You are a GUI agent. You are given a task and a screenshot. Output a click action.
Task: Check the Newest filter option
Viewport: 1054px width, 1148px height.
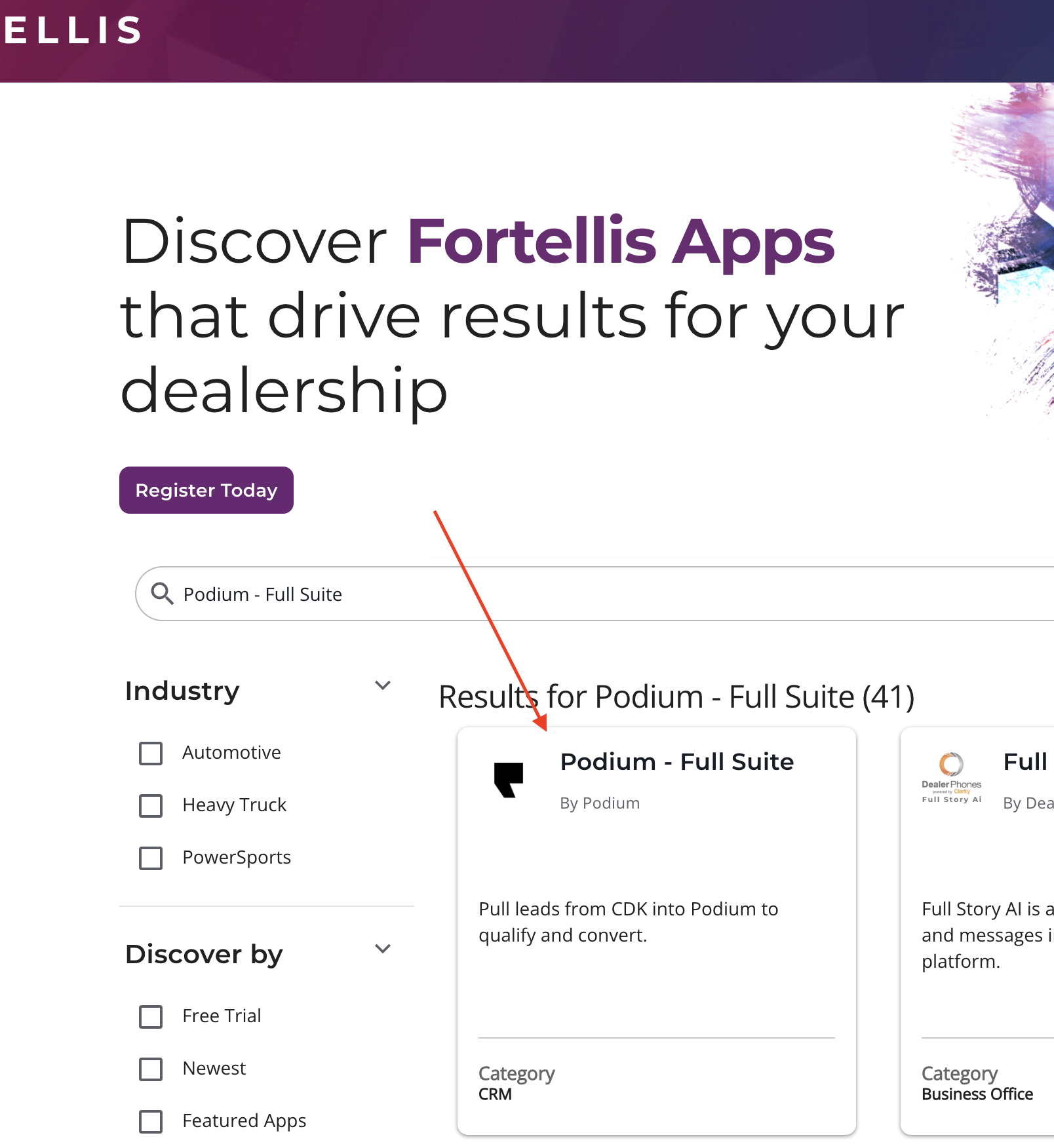(151, 1069)
